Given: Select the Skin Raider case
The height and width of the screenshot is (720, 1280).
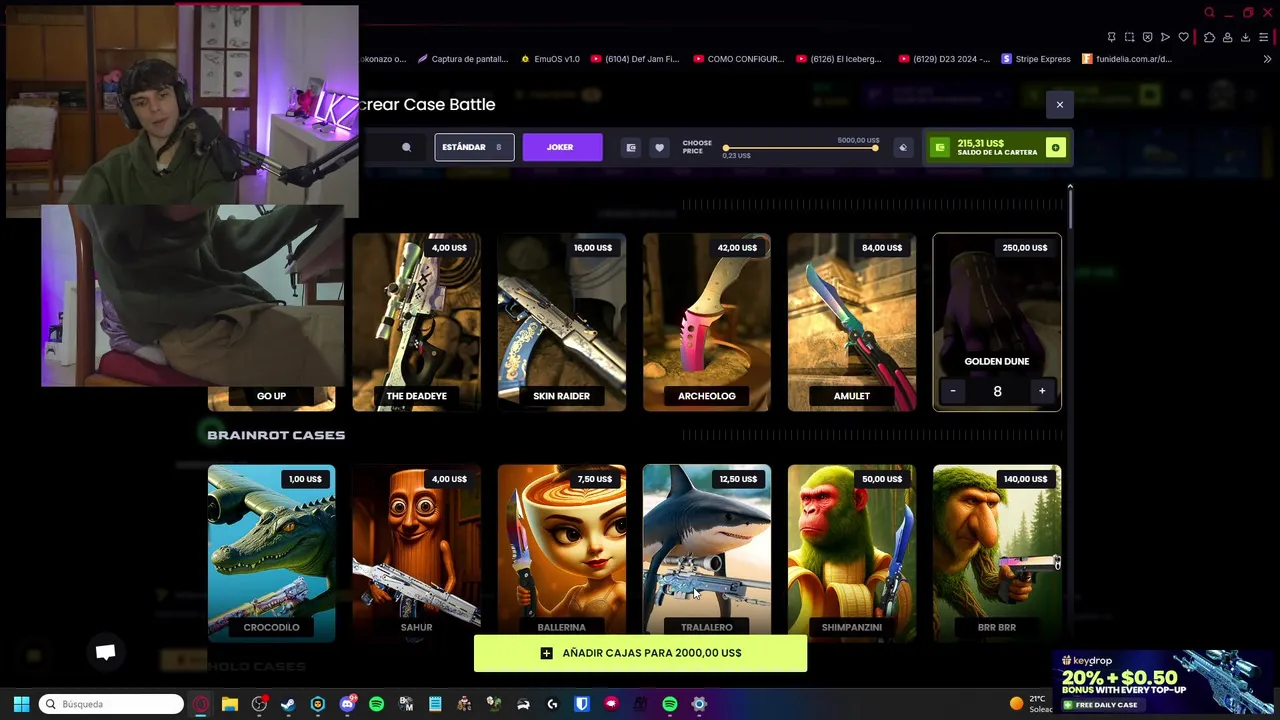Looking at the screenshot, I should pos(562,322).
